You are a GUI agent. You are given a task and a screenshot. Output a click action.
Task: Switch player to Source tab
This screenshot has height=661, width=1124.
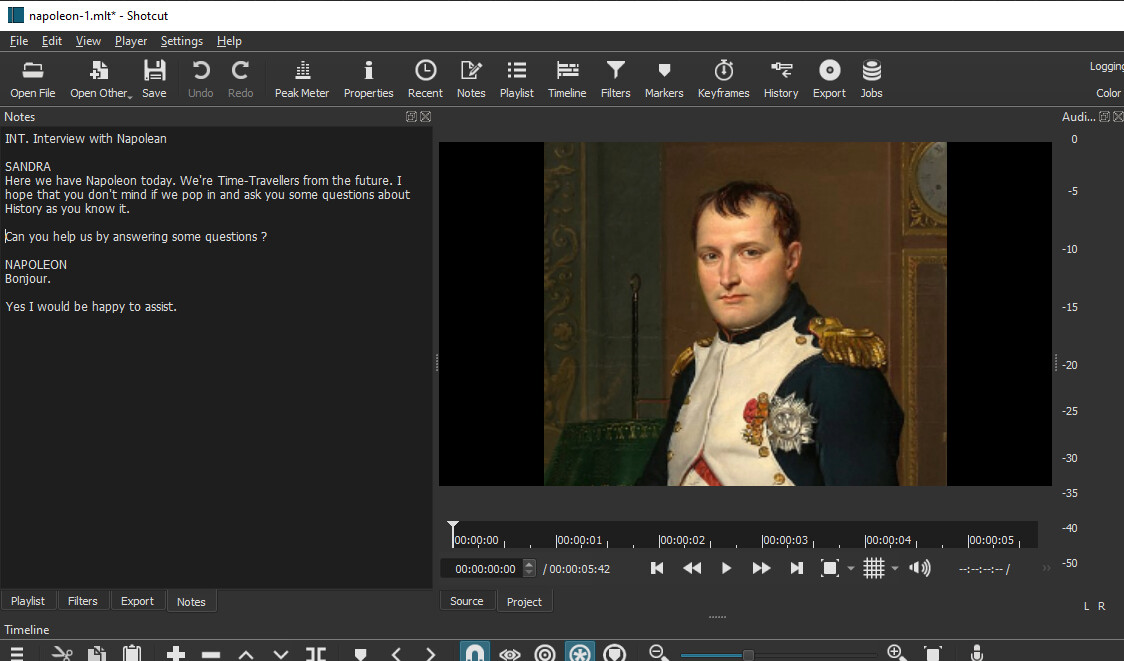point(467,601)
